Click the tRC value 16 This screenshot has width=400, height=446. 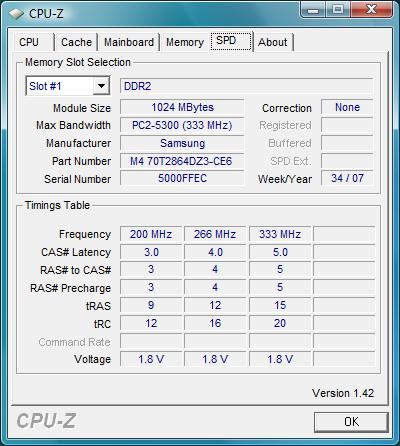(x=215, y=323)
